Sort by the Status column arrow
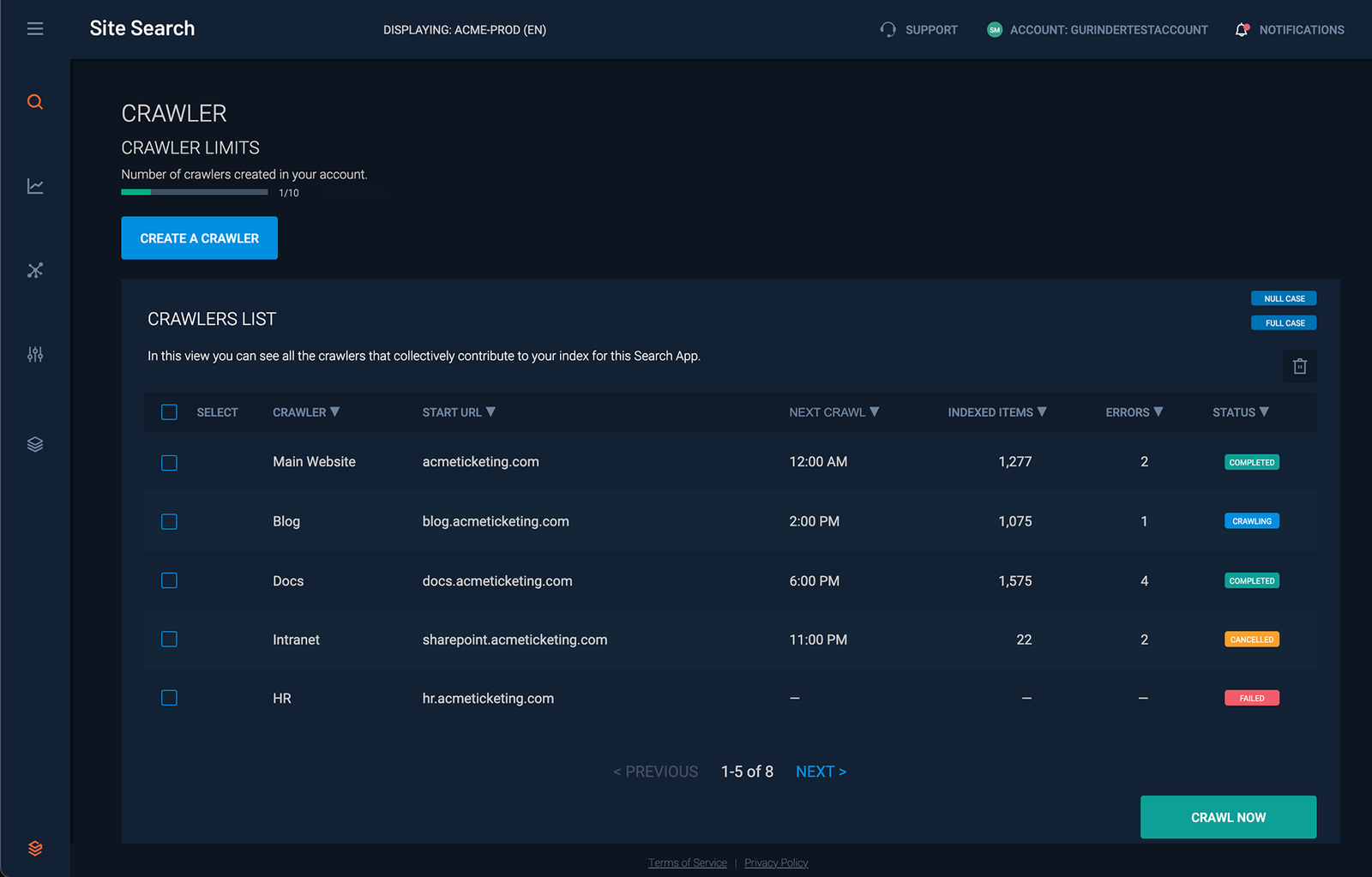 (1264, 412)
